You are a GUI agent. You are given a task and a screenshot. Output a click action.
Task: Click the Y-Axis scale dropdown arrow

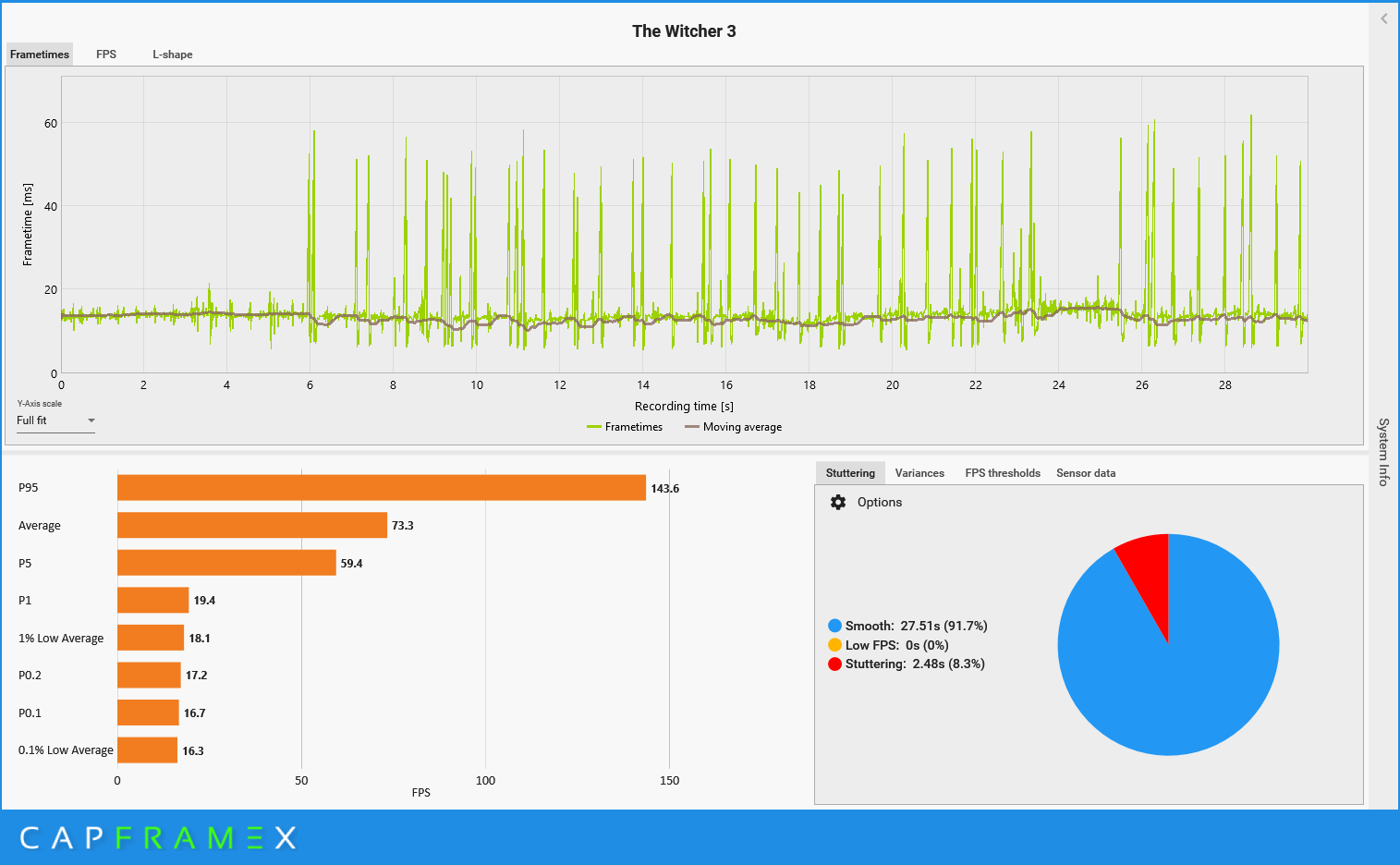(x=91, y=420)
